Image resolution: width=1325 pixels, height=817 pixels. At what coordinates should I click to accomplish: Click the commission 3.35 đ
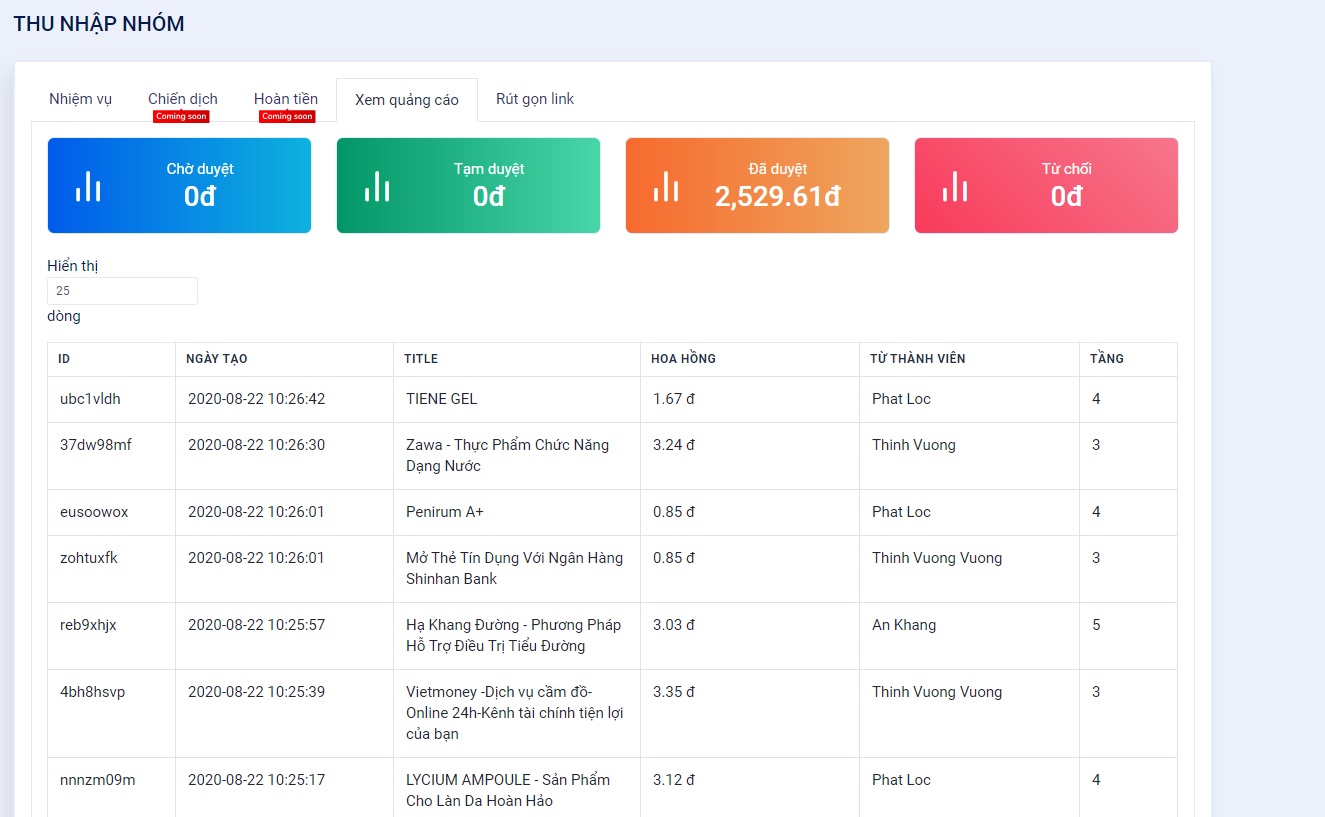point(674,692)
